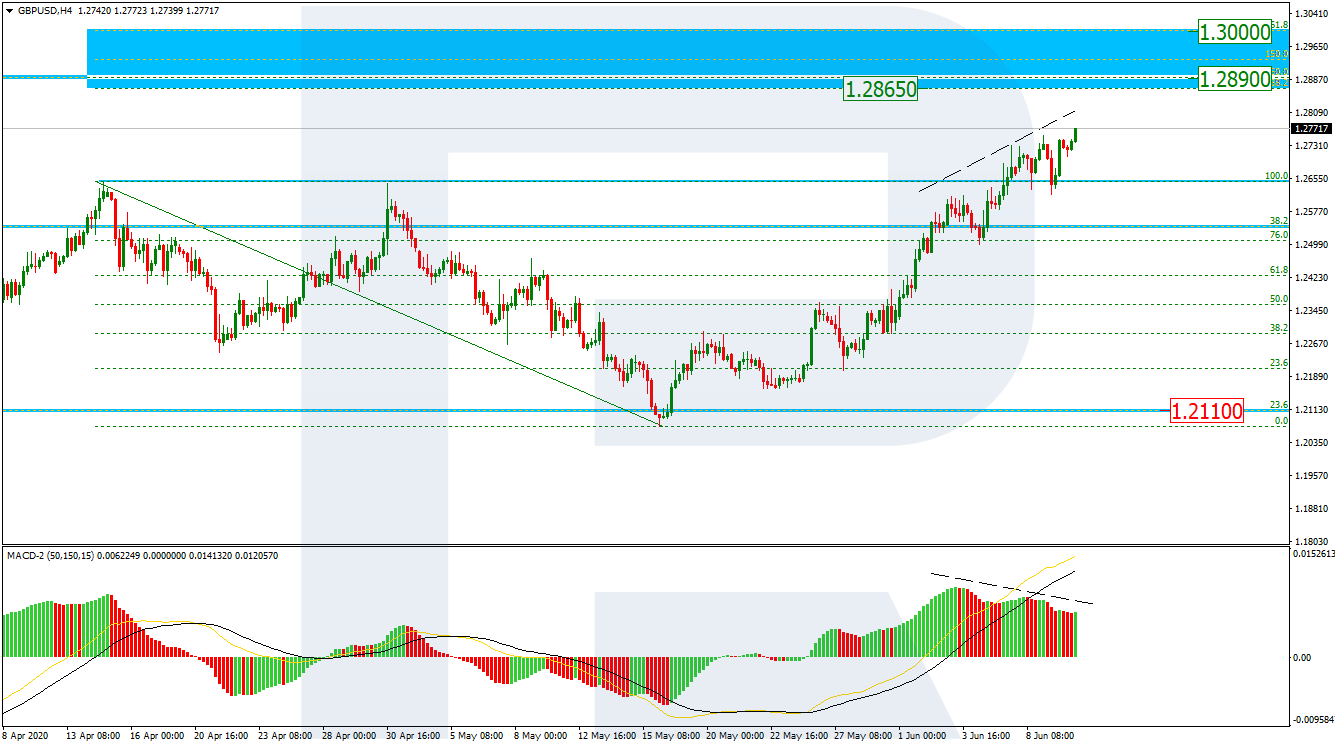Select the dashed black trendline above recent candles
The height and width of the screenshot is (747, 1335).
[x=997, y=150]
